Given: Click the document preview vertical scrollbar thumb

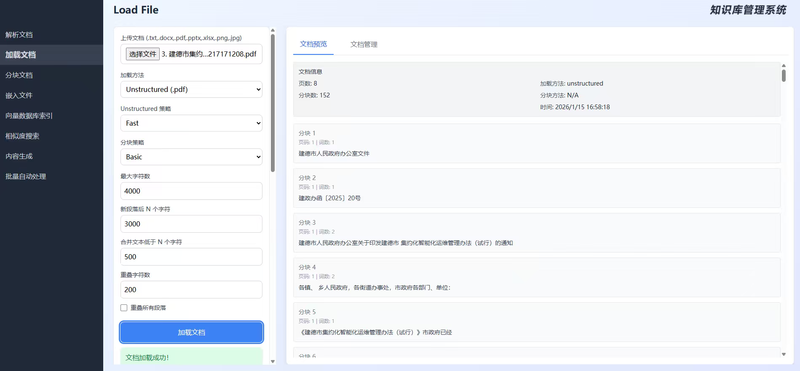Looking at the screenshot, I should pyautogui.click(x=784, y=75).
